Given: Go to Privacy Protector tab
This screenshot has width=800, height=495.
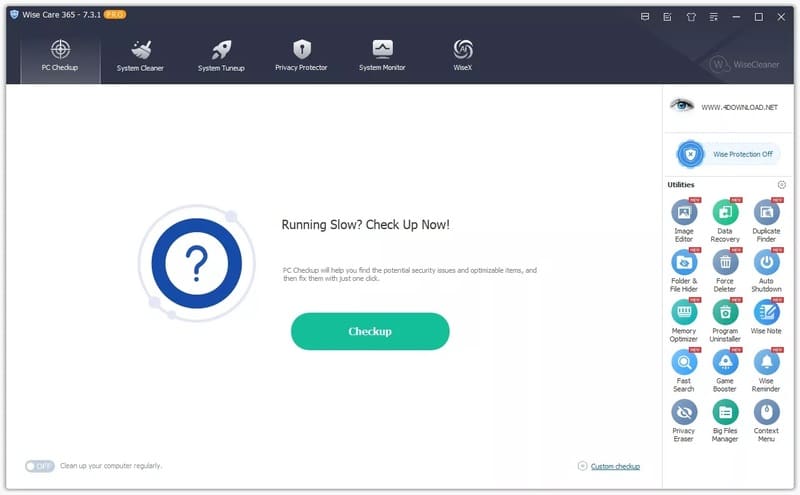Looking at the screenshot, I should click(x=302, y=56).
